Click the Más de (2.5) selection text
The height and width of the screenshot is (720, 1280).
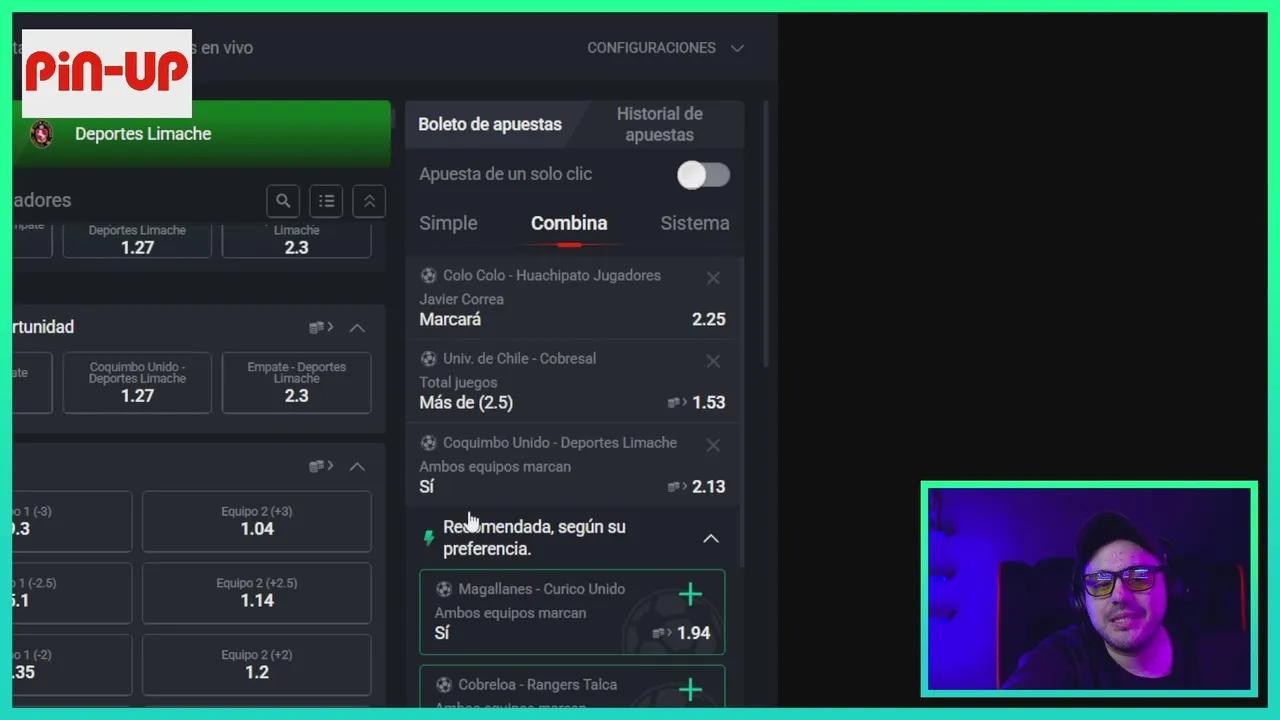[466, 402]
